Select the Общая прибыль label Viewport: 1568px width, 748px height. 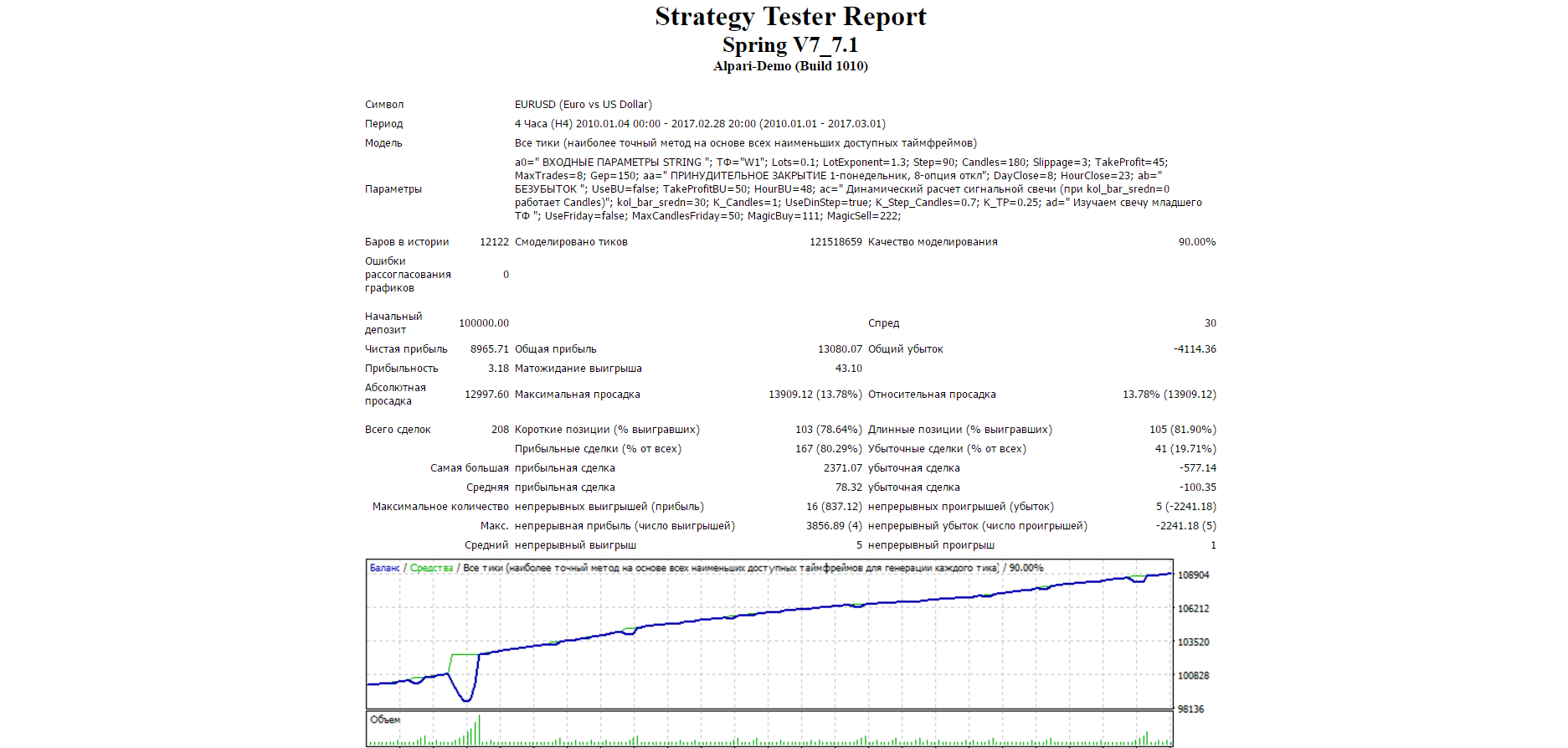(x=556, y=349)
